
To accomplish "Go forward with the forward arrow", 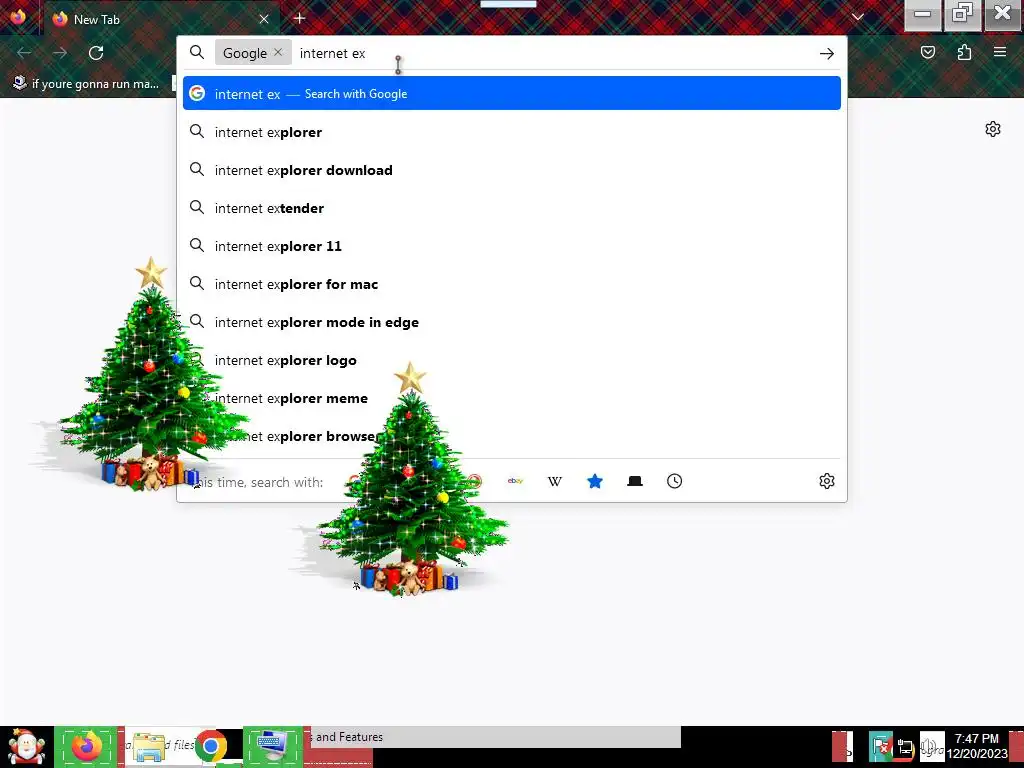I will tap(60, 52).
